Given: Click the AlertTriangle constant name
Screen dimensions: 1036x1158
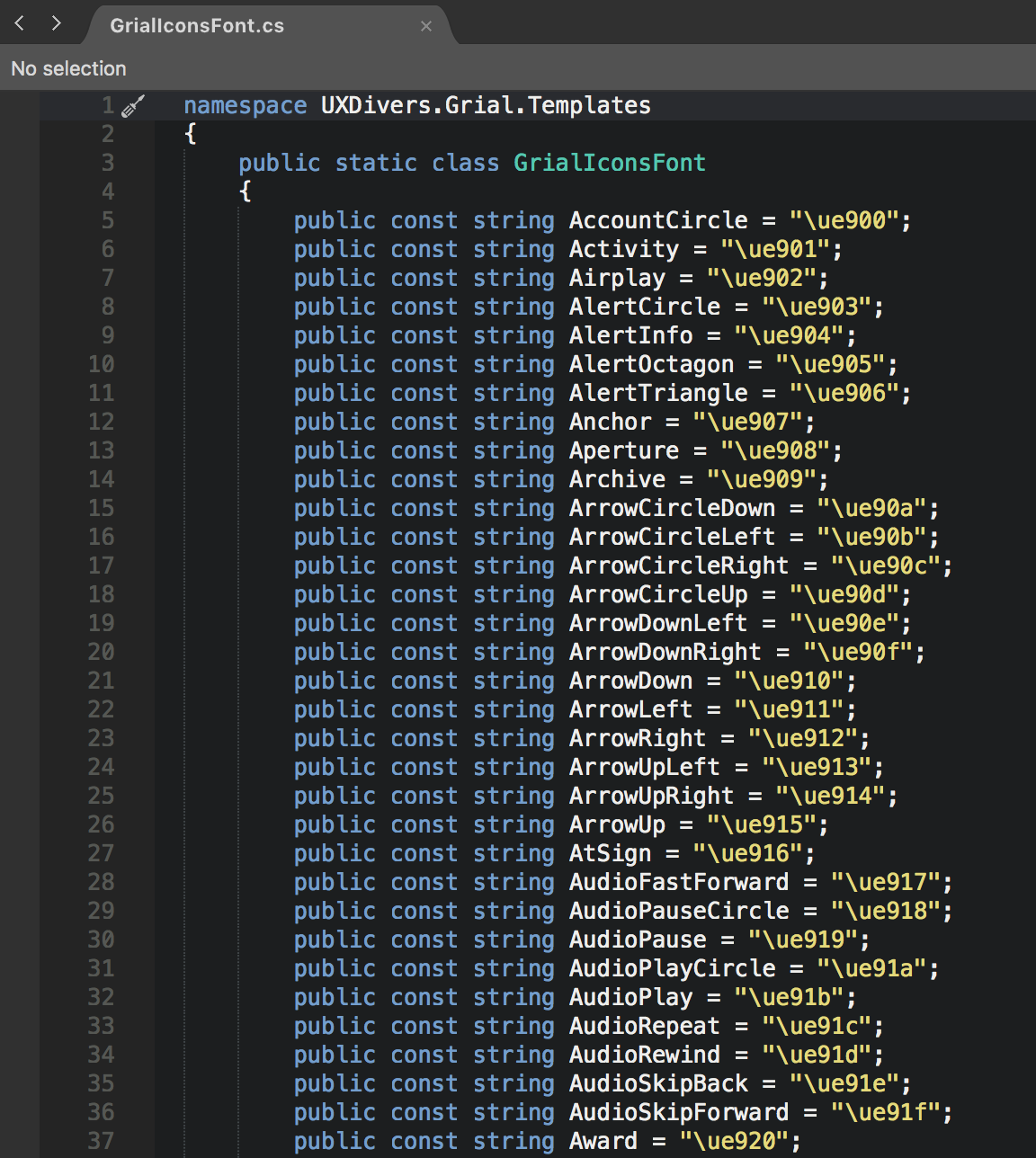Looking at the screenshot, I should (x=658, y=393).
